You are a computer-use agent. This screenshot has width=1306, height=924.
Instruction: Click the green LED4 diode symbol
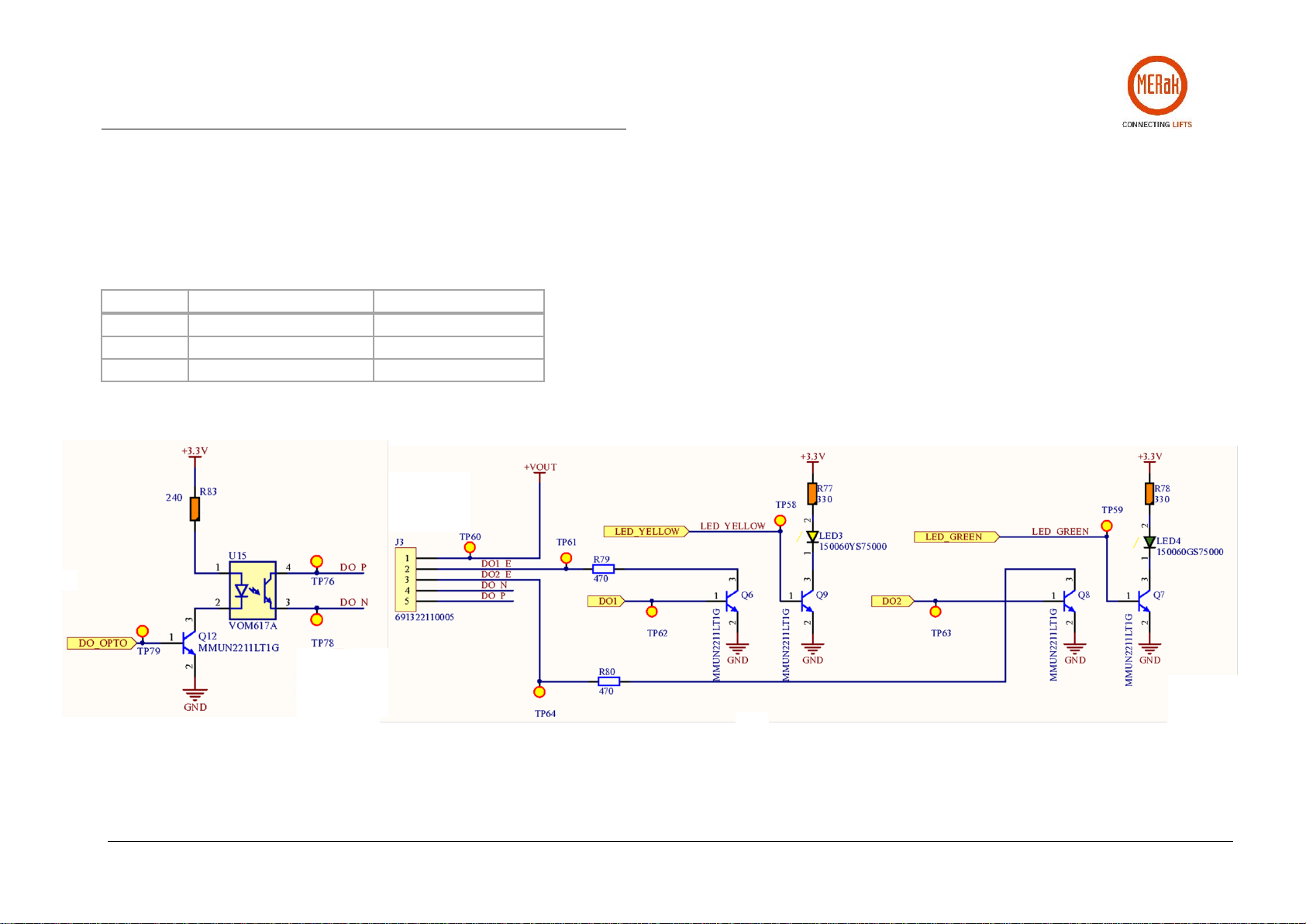pos(1149,542)
